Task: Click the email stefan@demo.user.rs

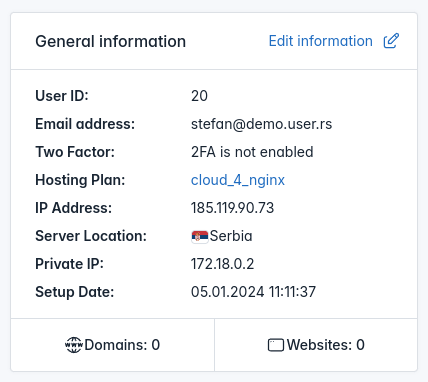Action: pos(262,124)
